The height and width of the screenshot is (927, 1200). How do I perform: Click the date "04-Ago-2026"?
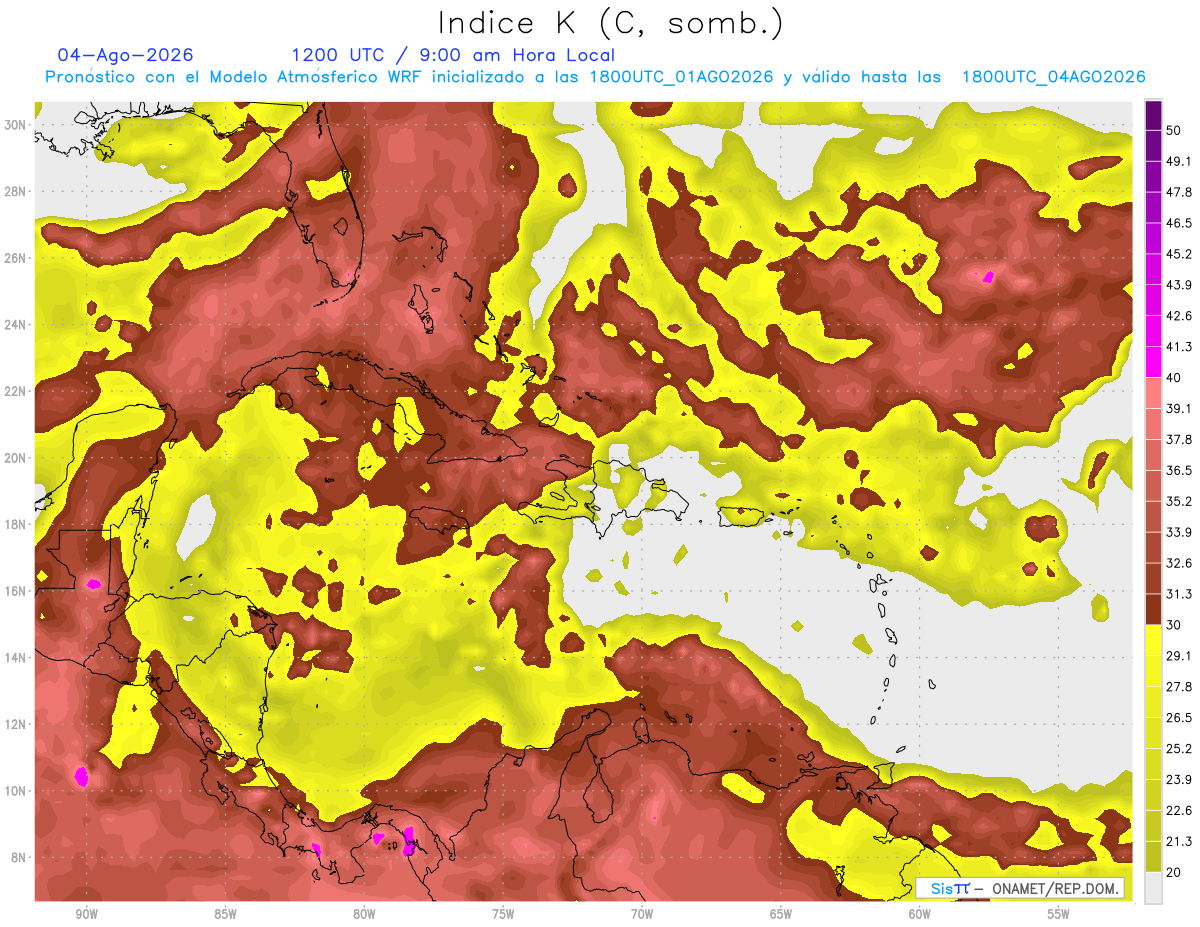coord(126,55)
